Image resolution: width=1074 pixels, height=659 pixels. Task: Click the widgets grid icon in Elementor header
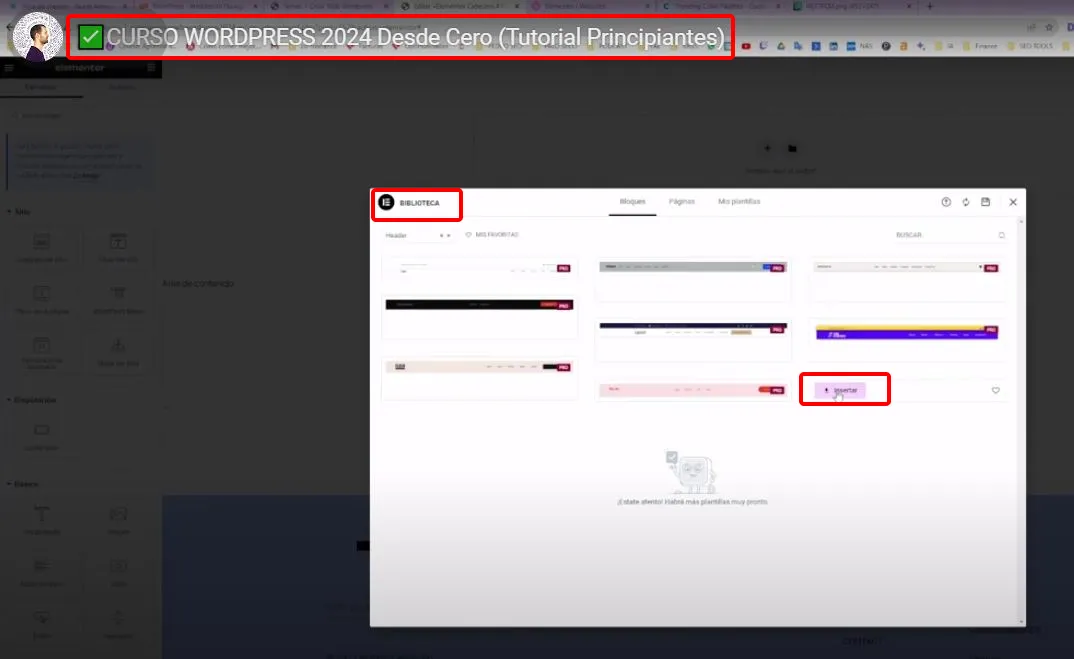(x=151, y=68)
